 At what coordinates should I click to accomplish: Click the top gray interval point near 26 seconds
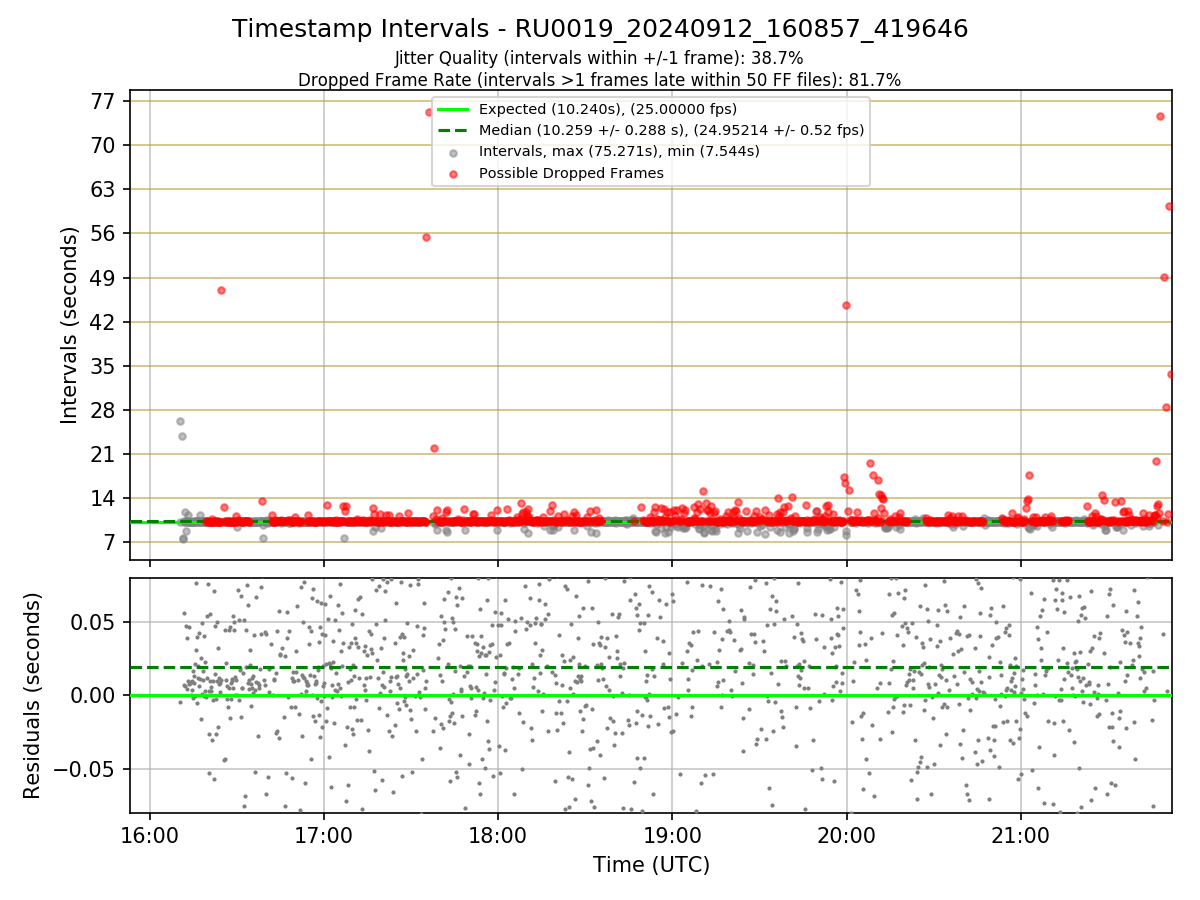180,421
